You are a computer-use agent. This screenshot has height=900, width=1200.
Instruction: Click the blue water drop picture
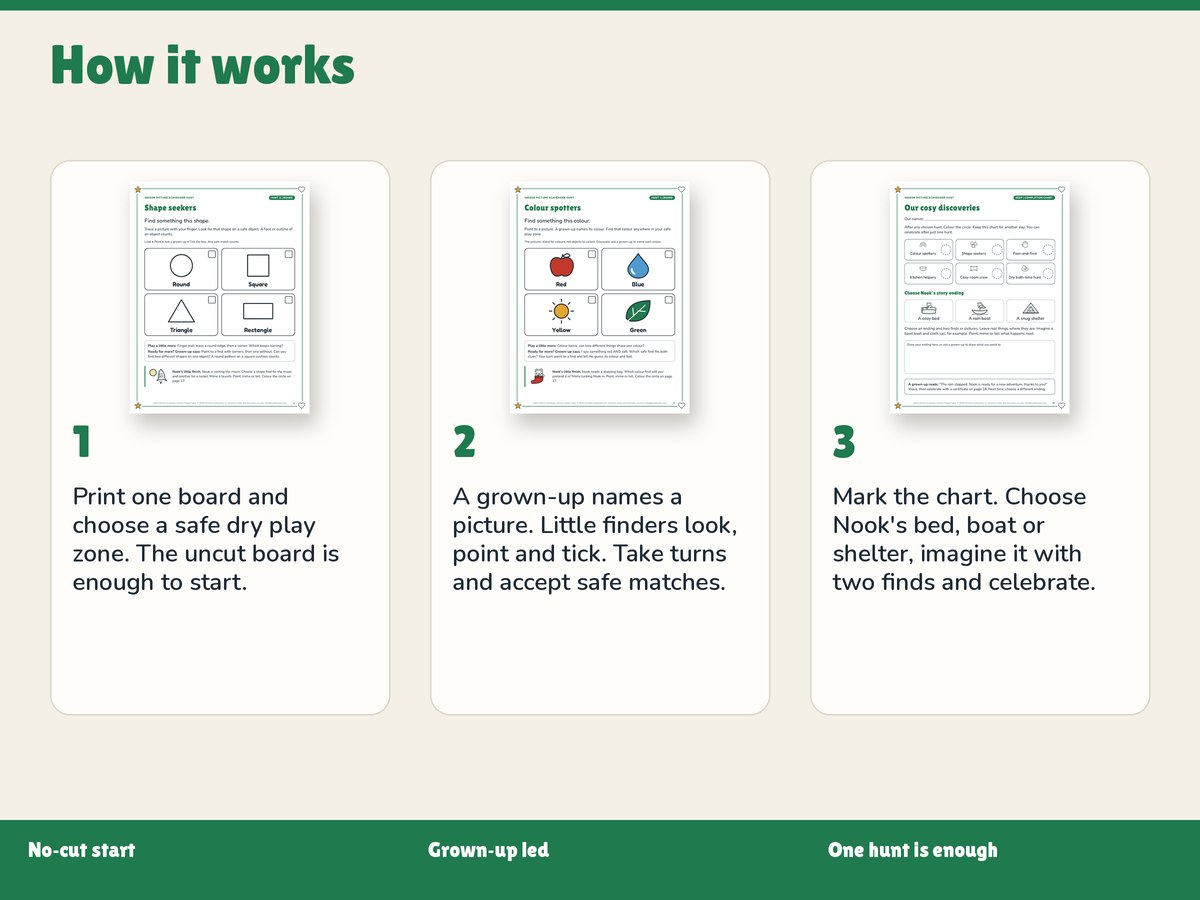click(x=638, y=265)
